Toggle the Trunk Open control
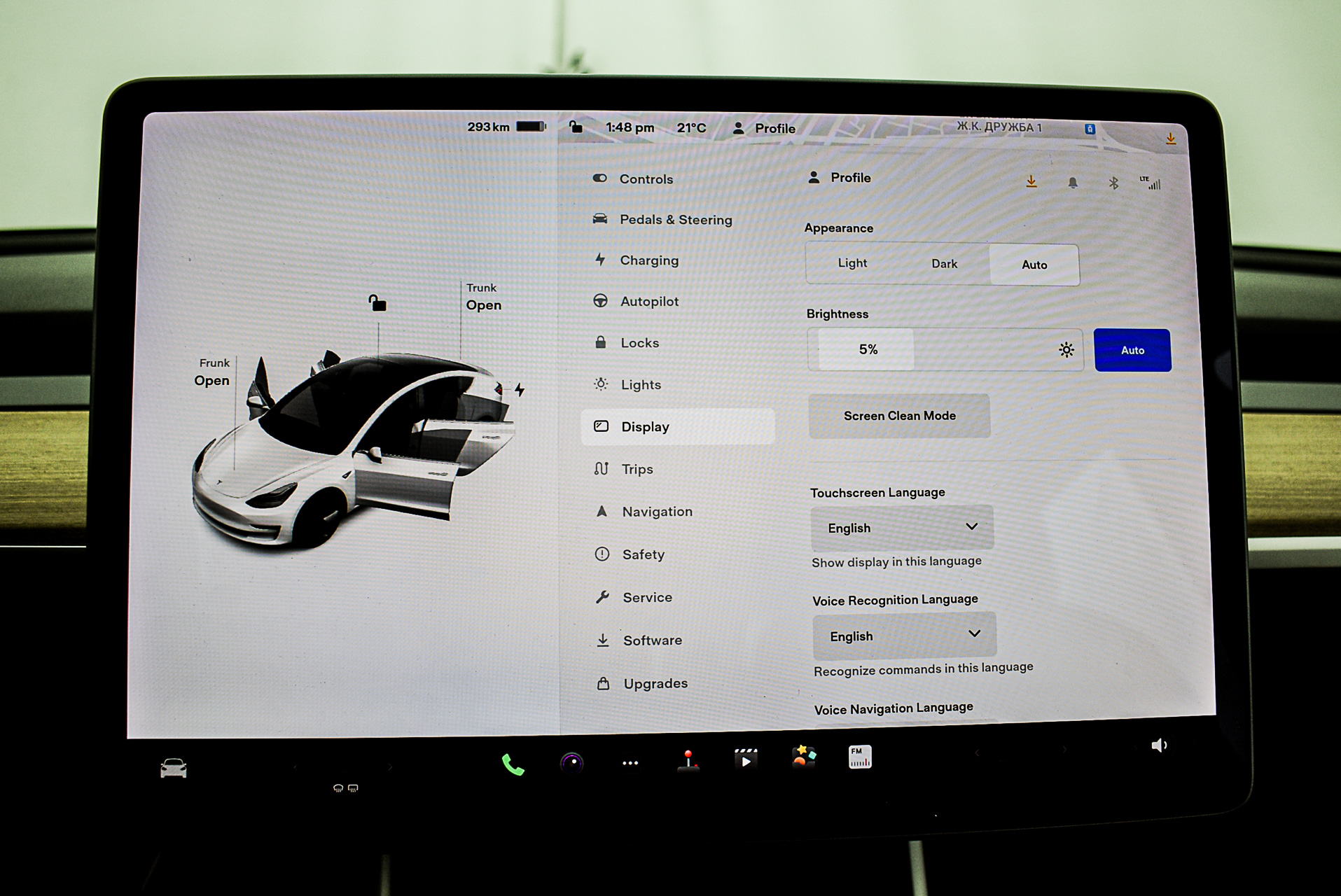The image size is (1341, 896). 483,297
